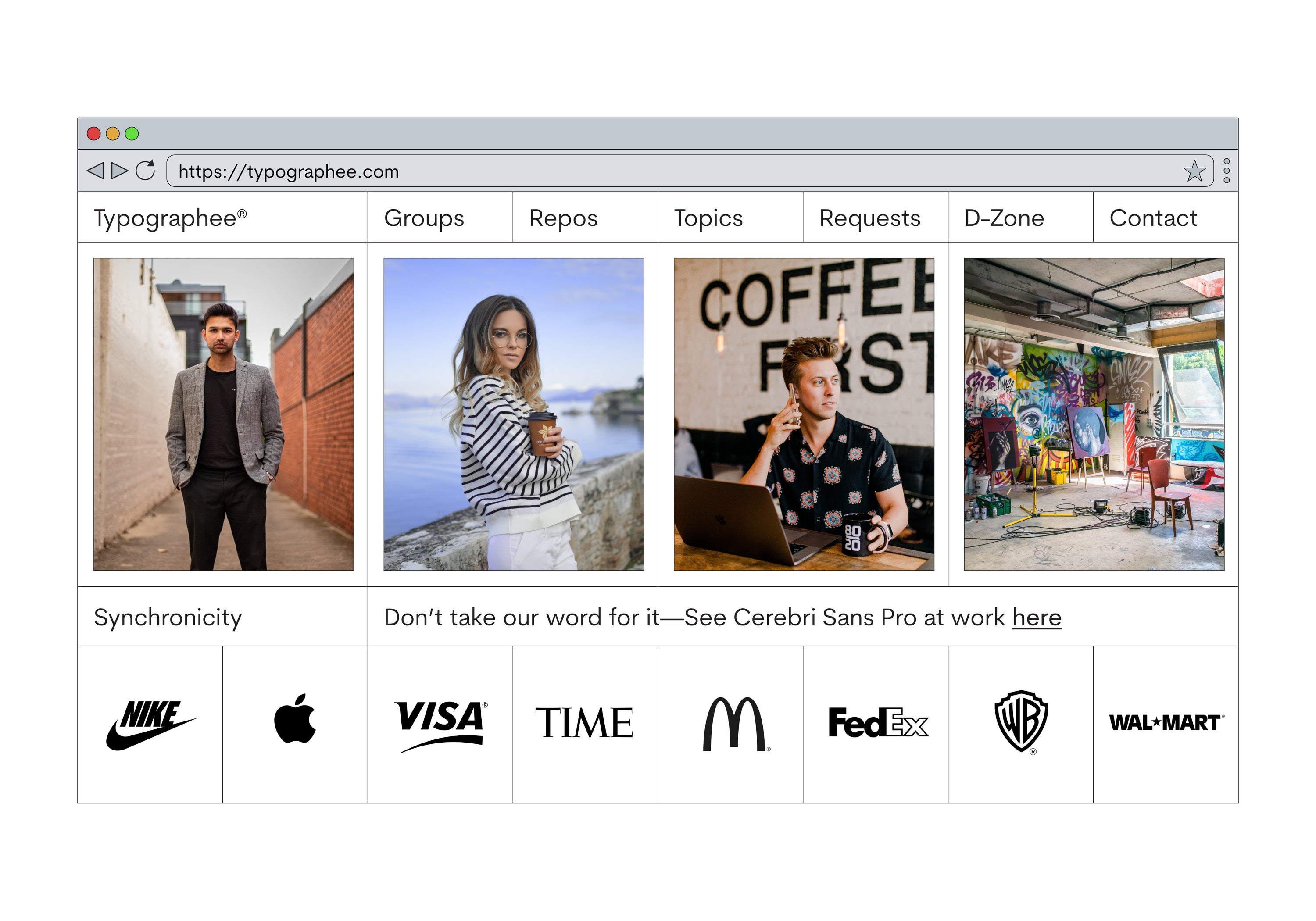Viewport: 1316px width, 921px height.
Task: Select the woman with coffee photo
Action: [x=514, y=414]
